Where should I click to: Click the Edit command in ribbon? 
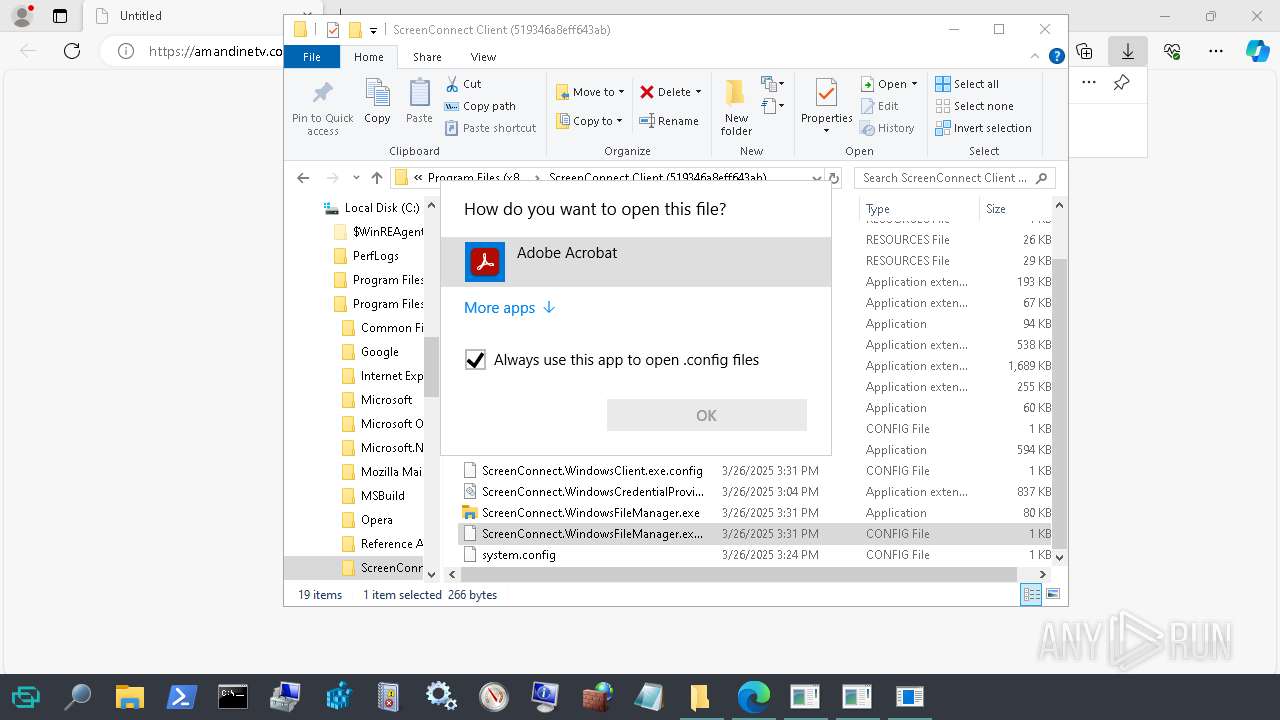(x=879, y=106)
